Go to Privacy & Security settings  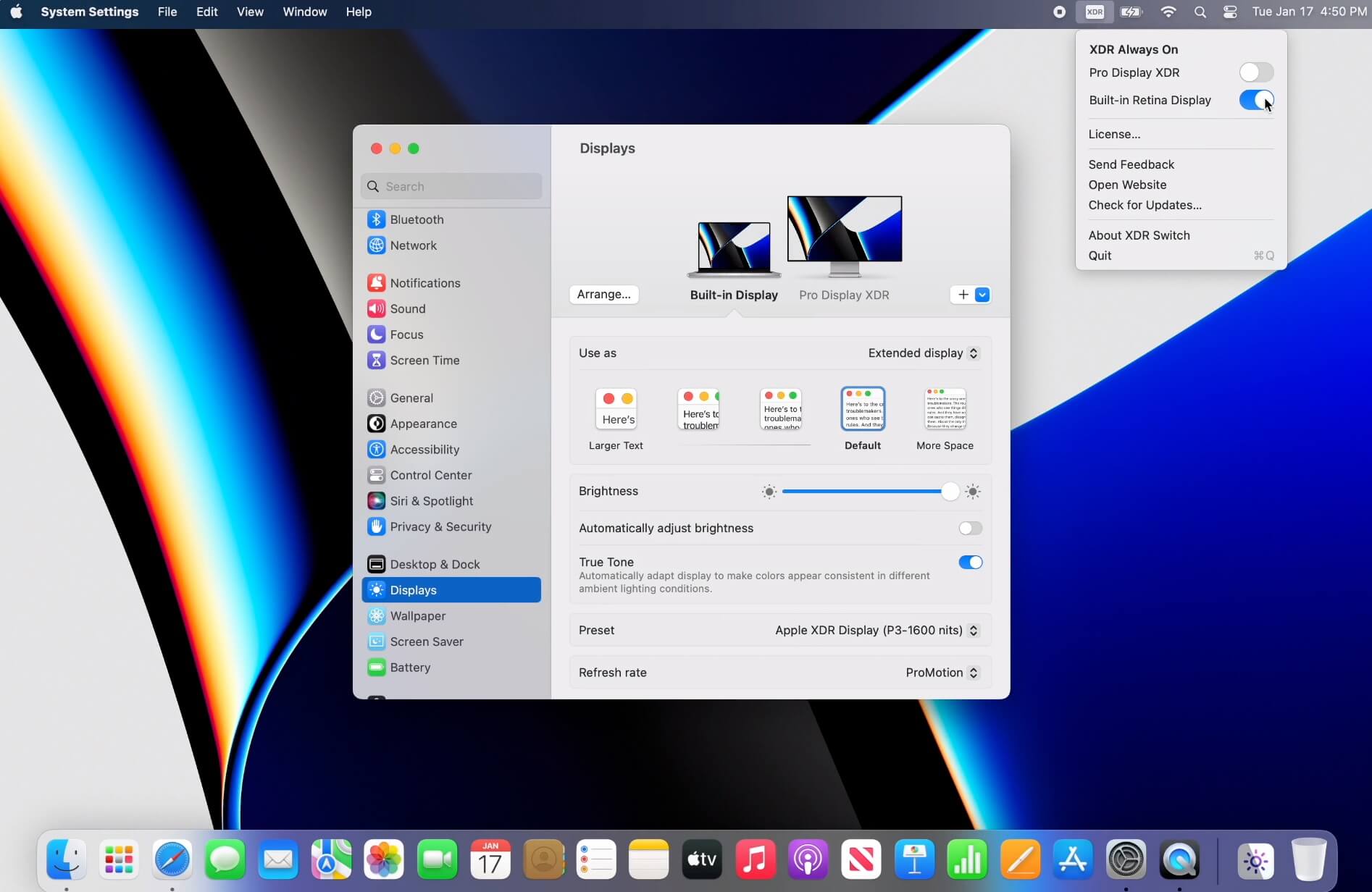click(440, 526)
